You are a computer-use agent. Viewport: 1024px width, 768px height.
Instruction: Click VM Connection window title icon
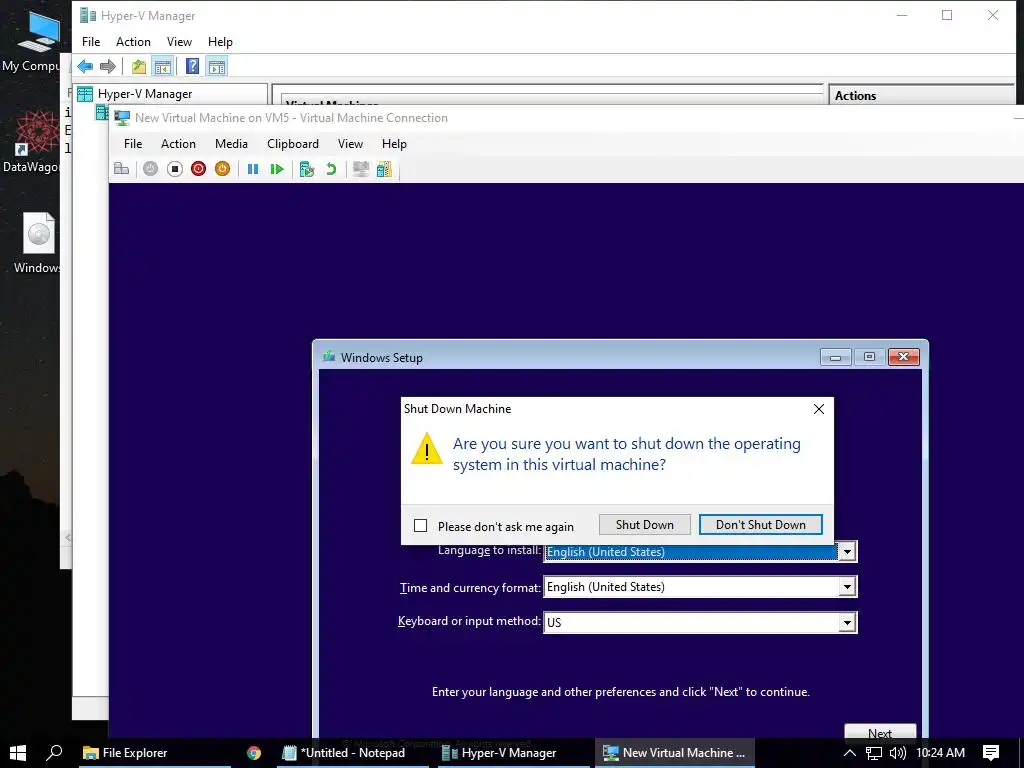click(121, 118)
